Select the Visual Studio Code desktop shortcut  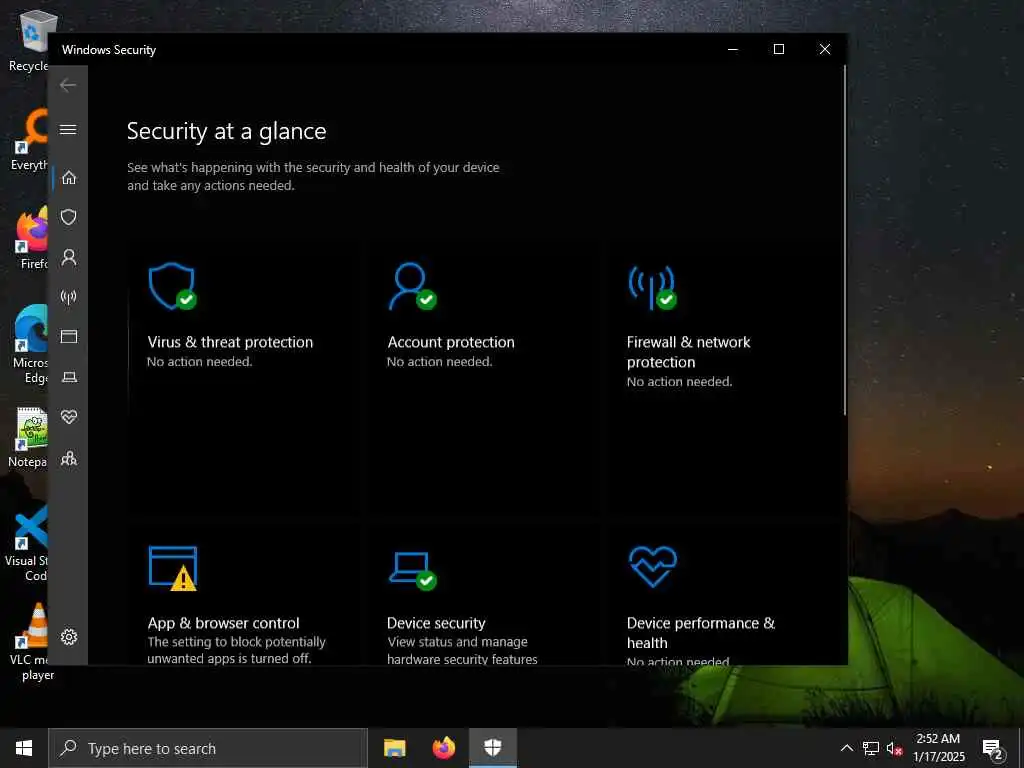(27, 543)
